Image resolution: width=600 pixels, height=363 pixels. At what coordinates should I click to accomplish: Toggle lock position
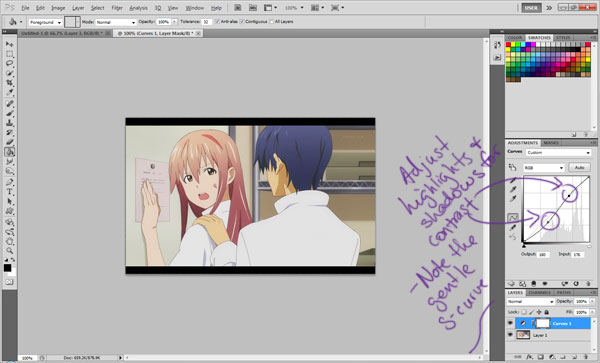pyautogui.click(x=539, y=312)
